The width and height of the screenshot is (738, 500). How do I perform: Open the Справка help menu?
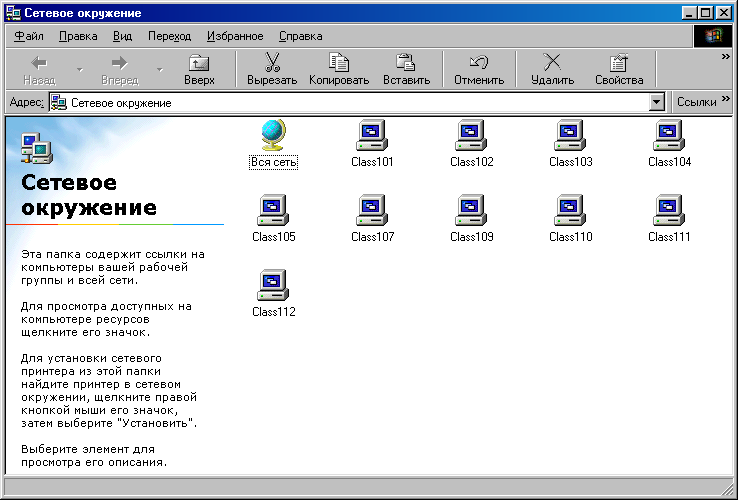point(300,36)
